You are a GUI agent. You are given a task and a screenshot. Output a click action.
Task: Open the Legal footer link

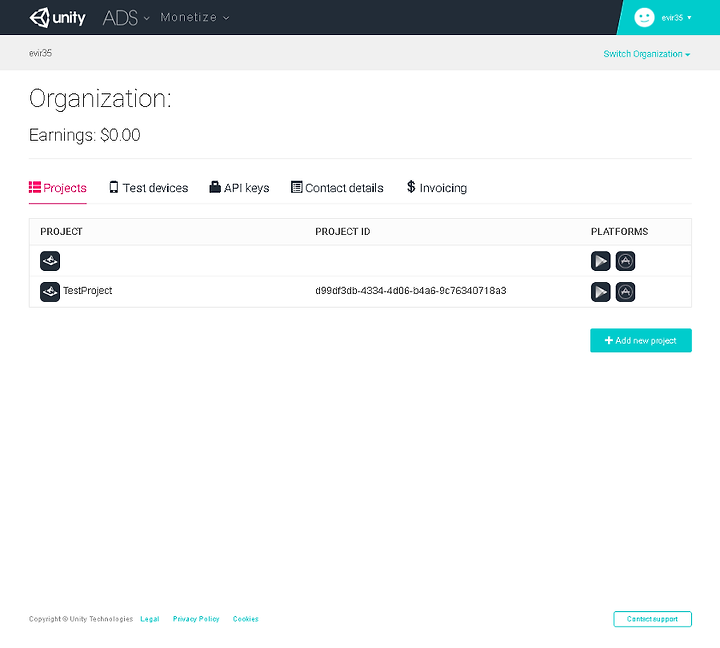[x=150, y=619]
